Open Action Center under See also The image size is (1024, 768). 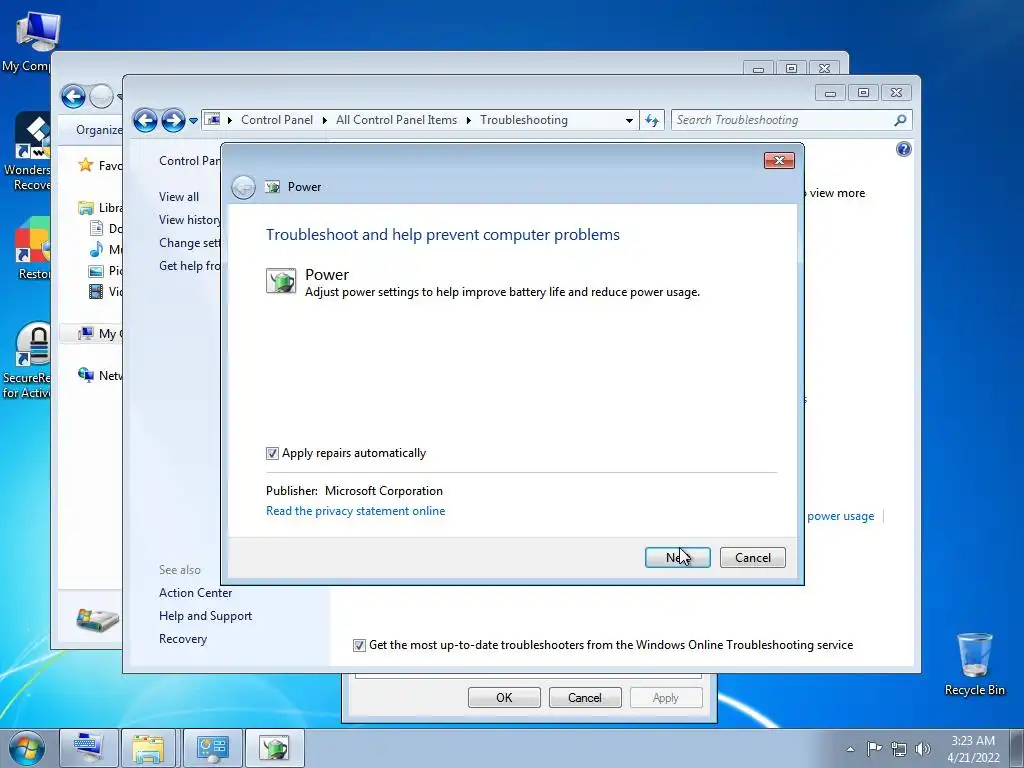click(x=195, y=592)
